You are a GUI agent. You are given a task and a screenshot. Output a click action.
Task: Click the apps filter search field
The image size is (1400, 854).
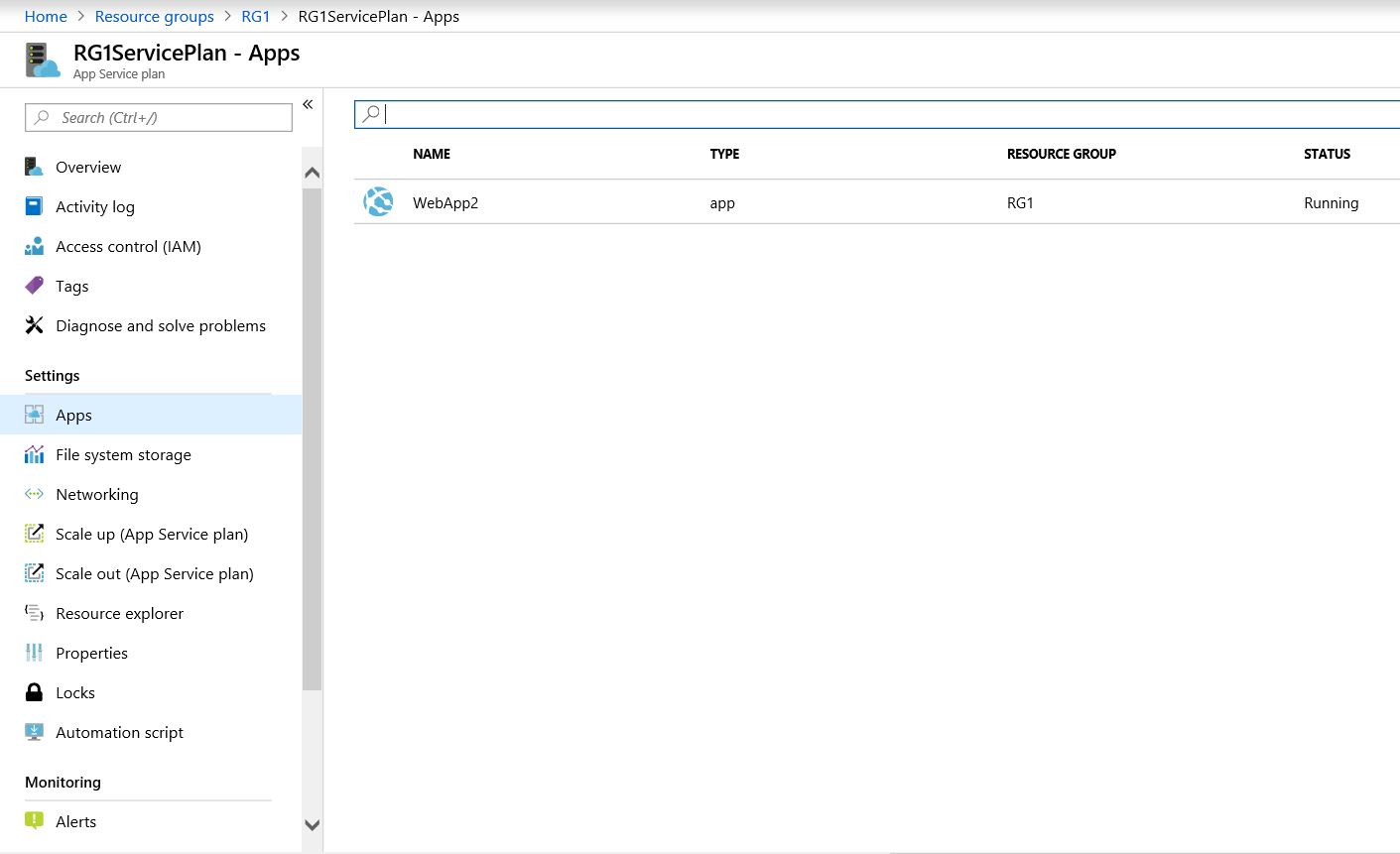(695, 113)
